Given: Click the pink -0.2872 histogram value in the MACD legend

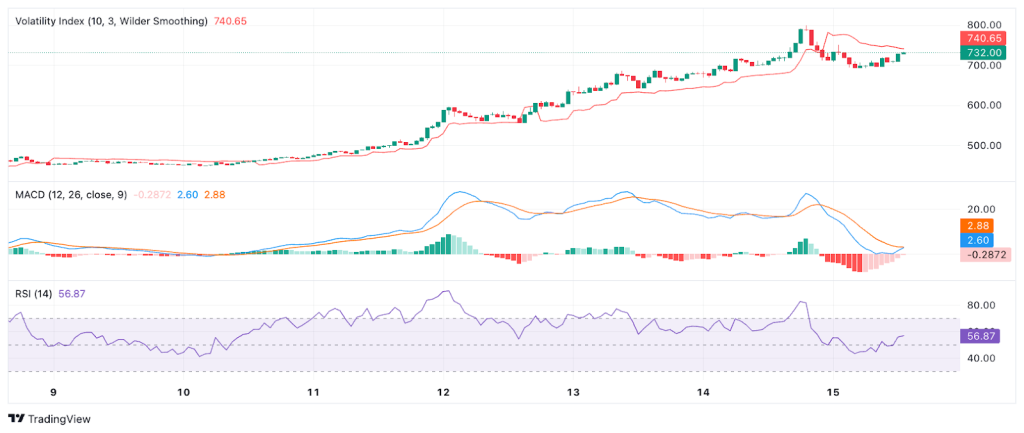Looking at the screenshot, I should [153, 194].
